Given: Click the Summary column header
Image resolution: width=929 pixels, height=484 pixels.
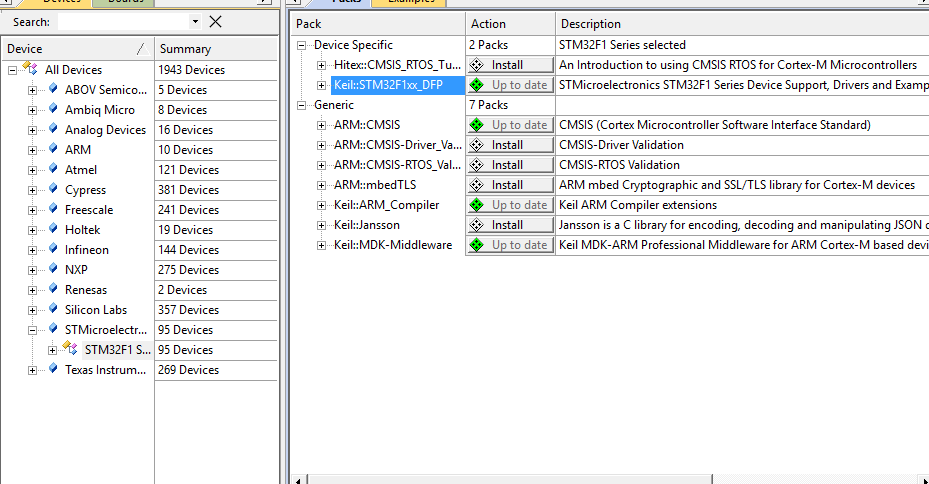Looking at the screenshot, I should pos(216,49).
